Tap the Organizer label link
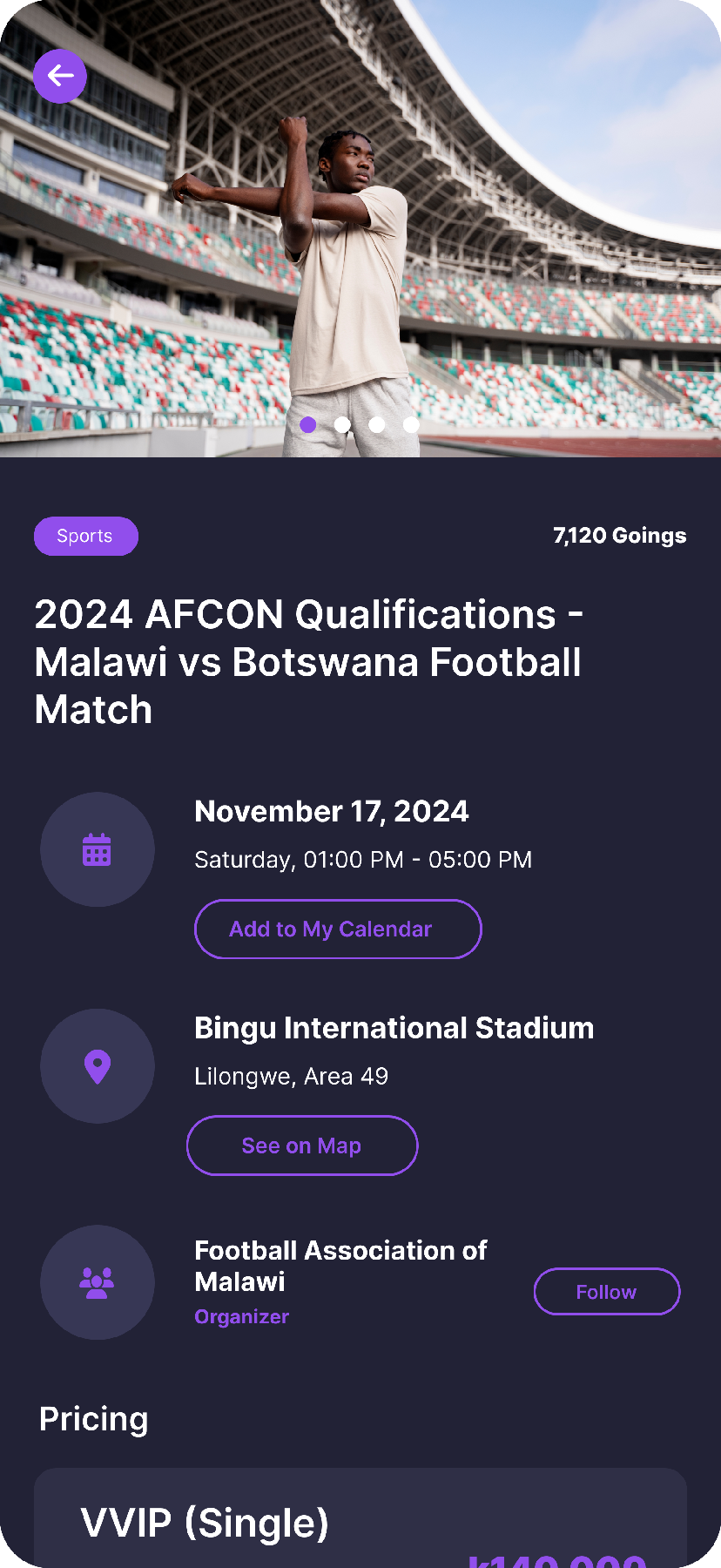 (241, 1317)
